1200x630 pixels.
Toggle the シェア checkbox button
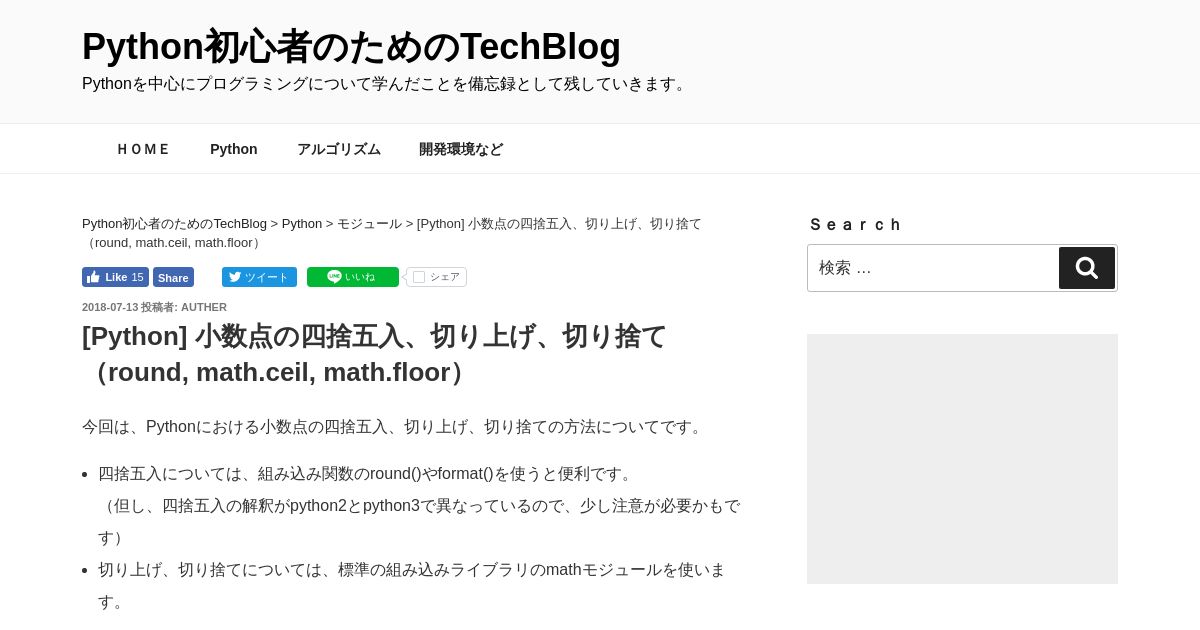coord(436,277)
